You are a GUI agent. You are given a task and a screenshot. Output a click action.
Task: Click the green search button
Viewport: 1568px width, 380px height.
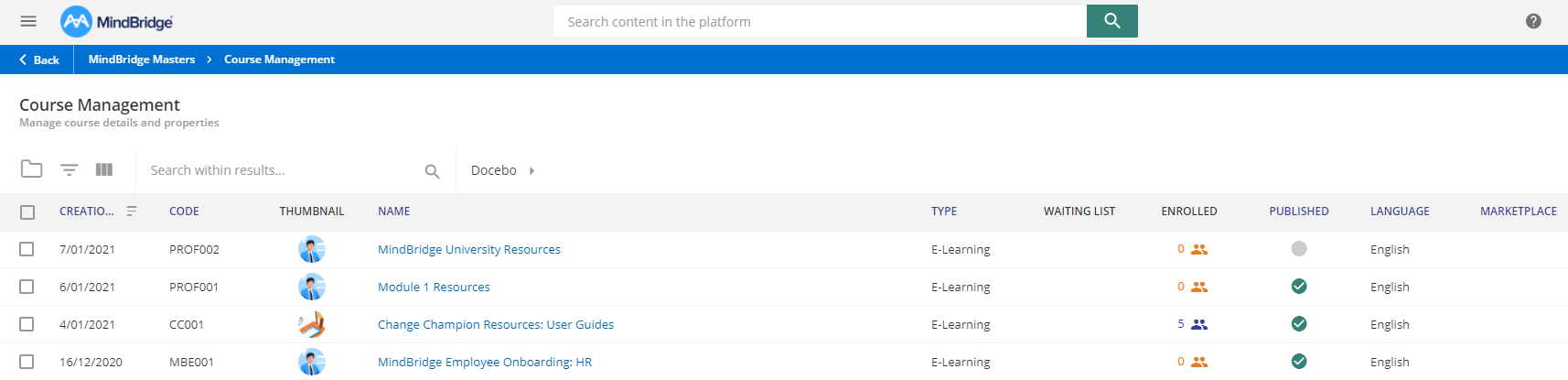pyautogui.click(x=1112, y=21)
